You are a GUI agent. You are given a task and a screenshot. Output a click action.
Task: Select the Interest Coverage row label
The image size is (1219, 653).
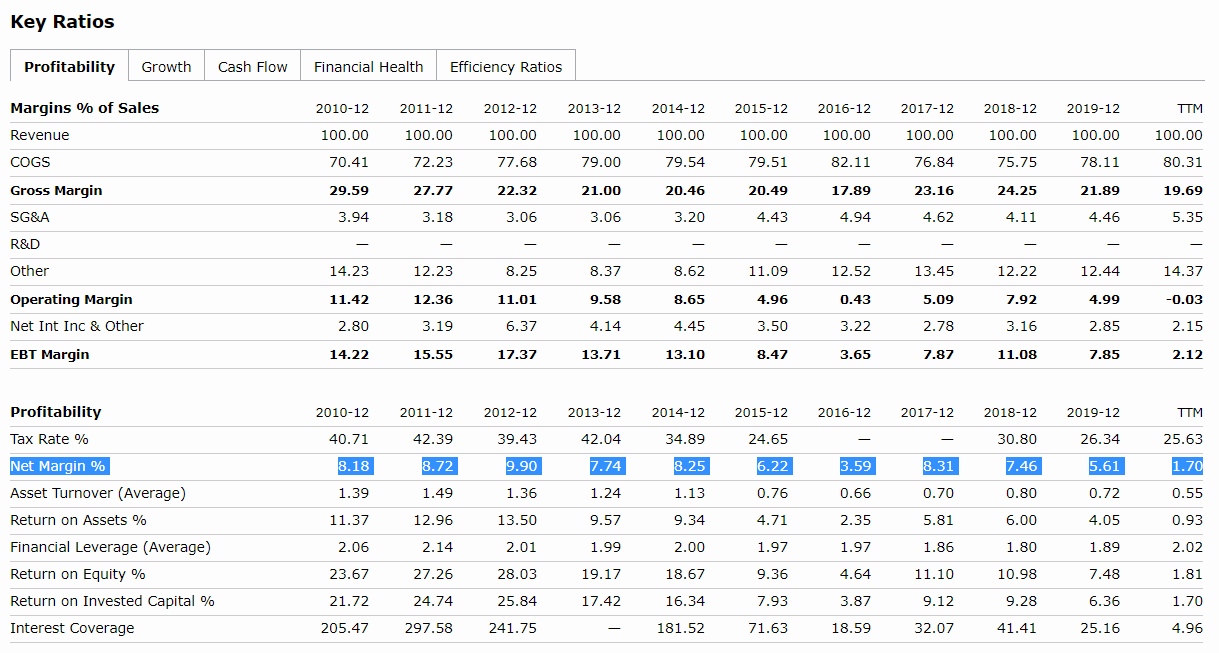tap(72, 628)
